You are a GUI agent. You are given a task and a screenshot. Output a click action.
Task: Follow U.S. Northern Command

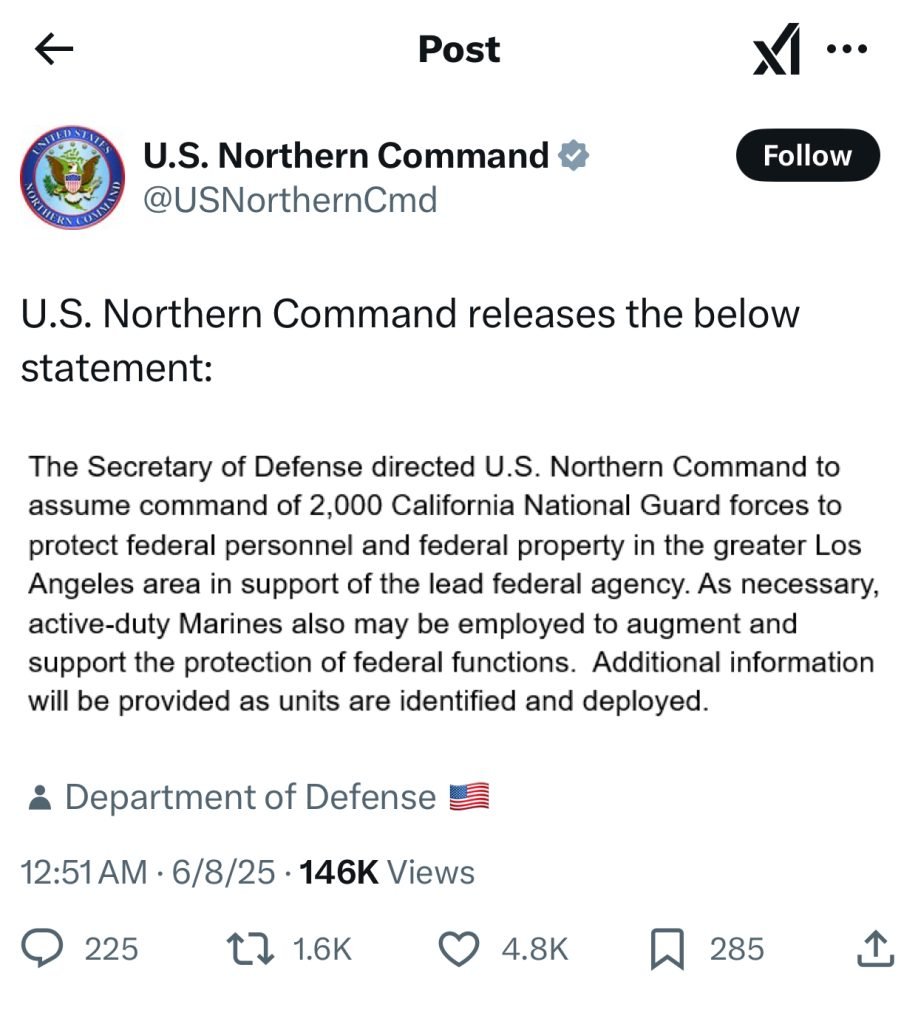point(807,156)
